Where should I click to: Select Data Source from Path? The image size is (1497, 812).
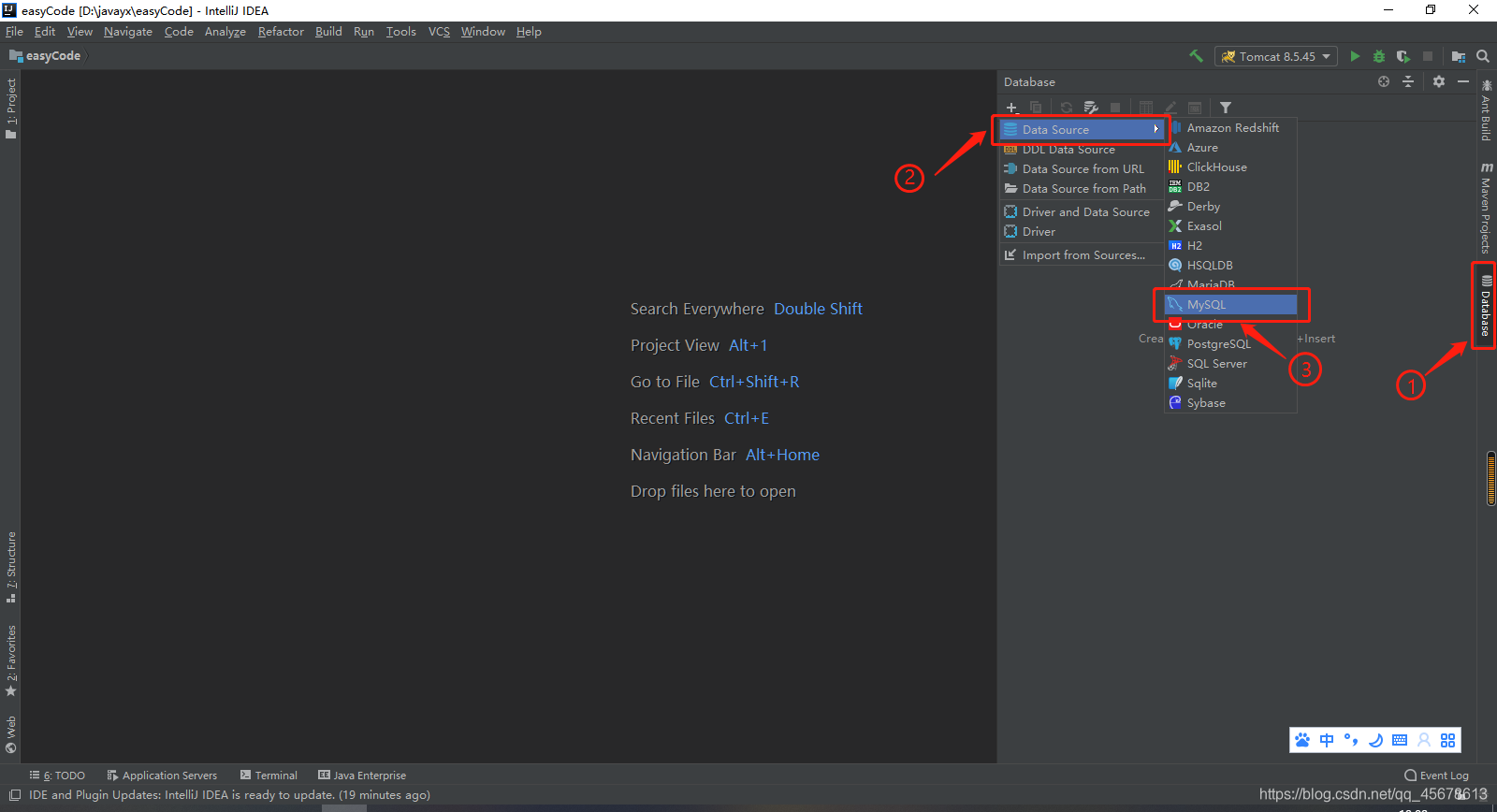click(x=1082, y=189)
